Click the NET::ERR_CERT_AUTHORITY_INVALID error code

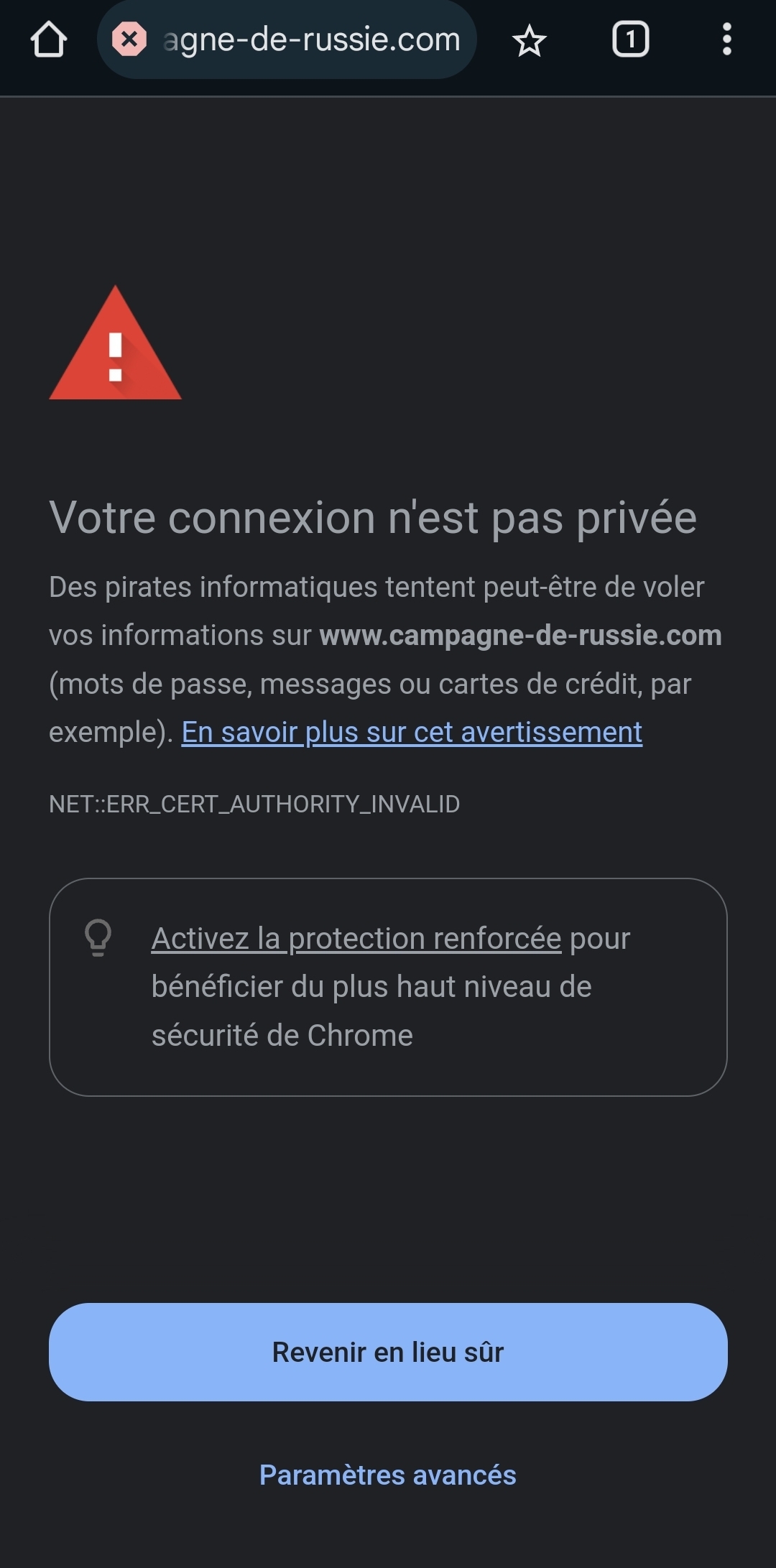tap(254, 804)
